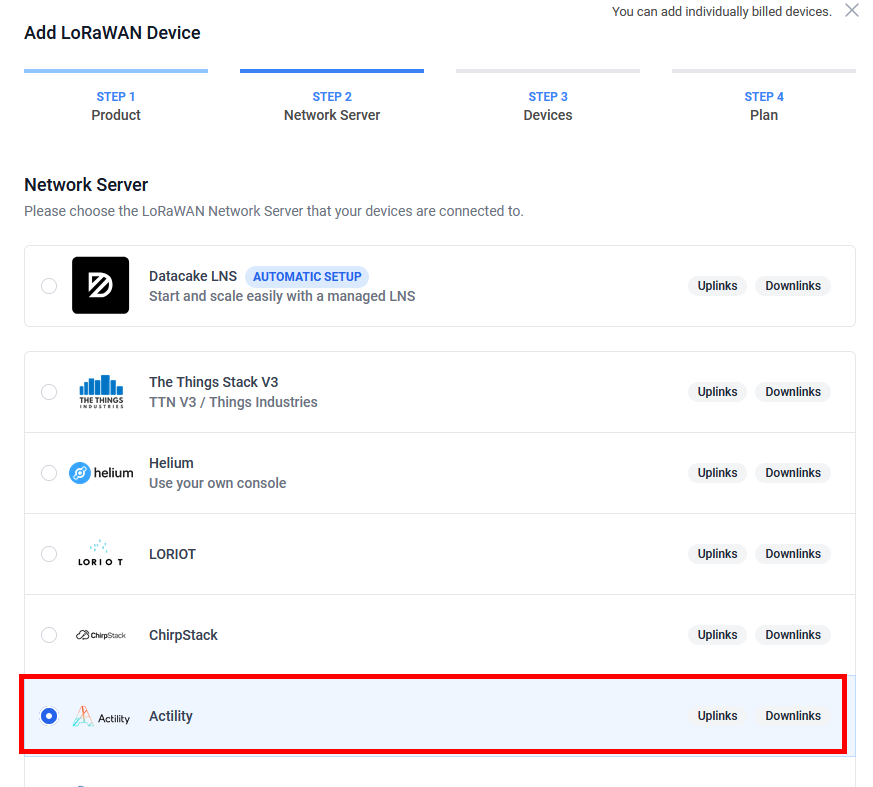Screen dimensions: 873x787
Task: Click the AUTOMATIC SETUP badge
Action: 307,277
